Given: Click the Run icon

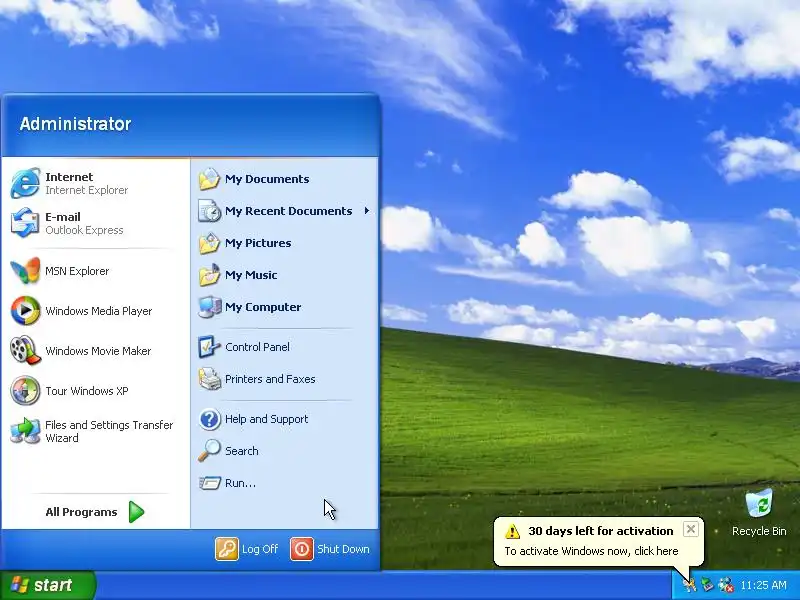Looking at the screenshot, I should 209,483.
